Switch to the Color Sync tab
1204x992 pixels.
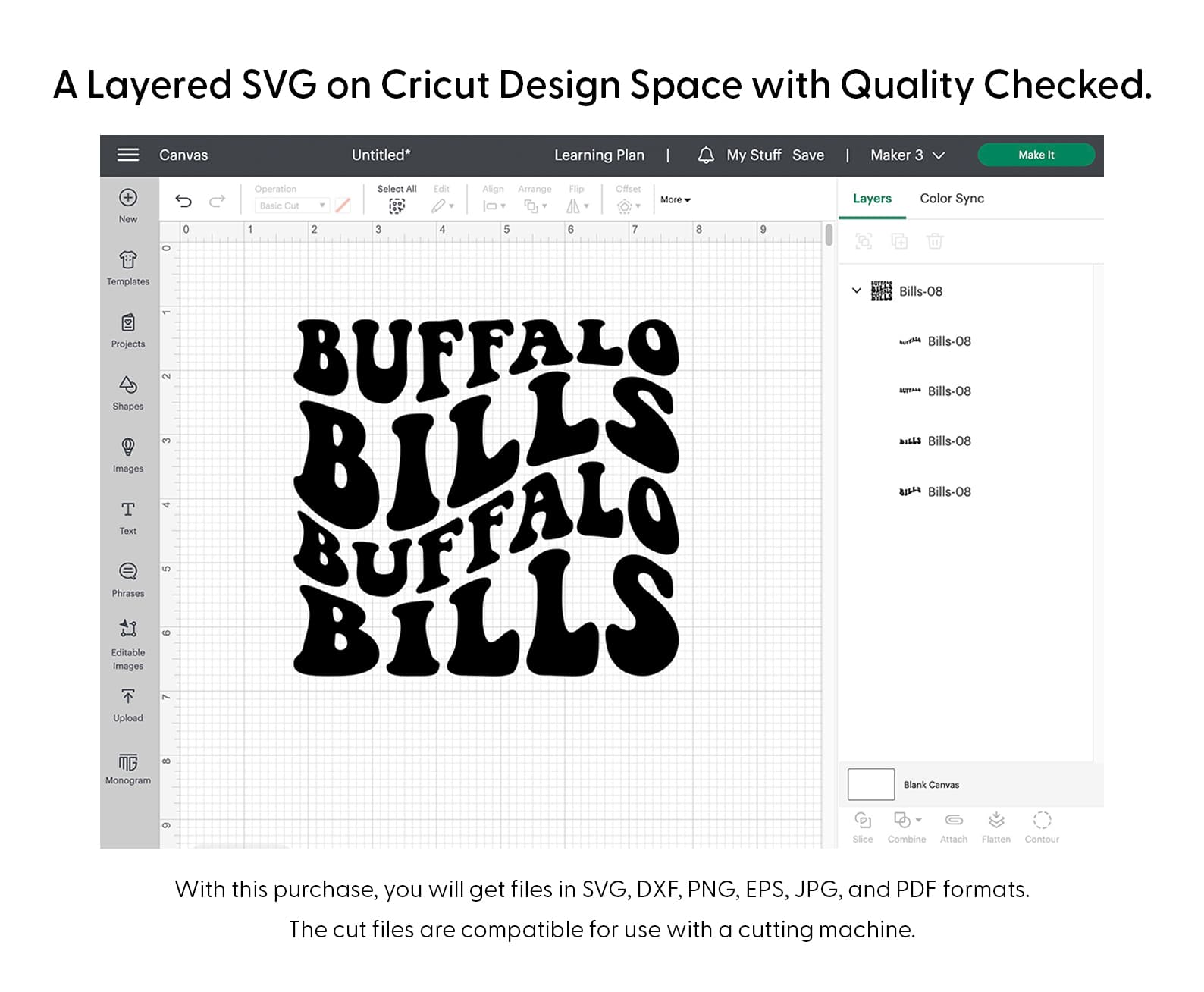[x=952, y=198]
